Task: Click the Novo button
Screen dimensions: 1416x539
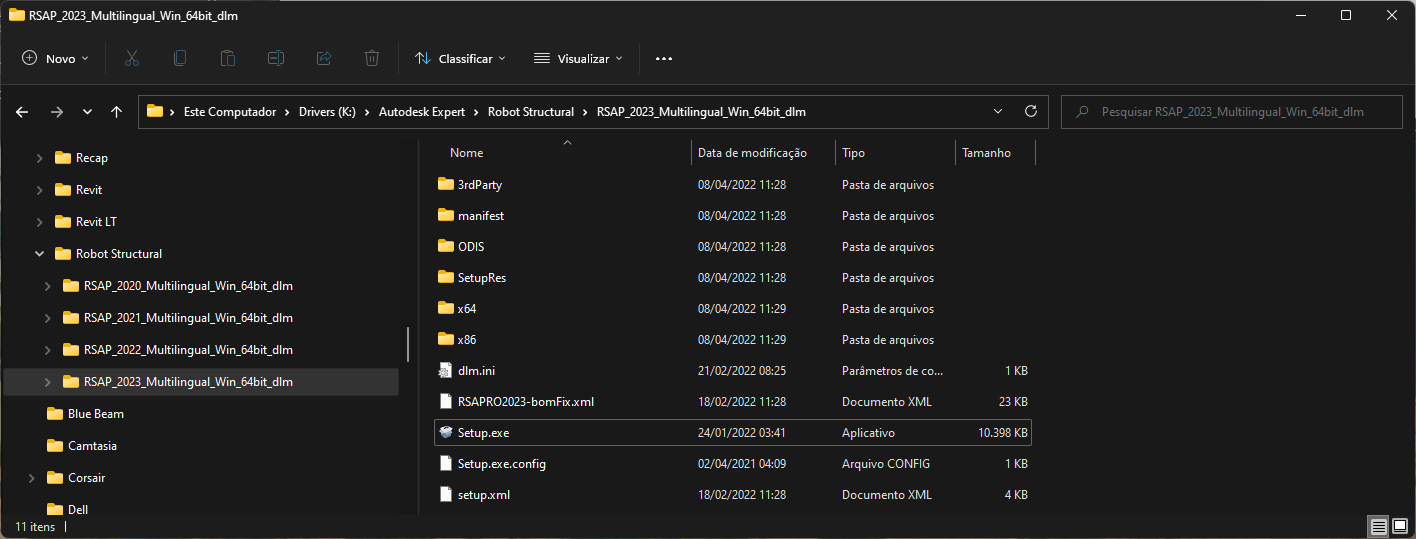Action: click(x=56, y=59)
